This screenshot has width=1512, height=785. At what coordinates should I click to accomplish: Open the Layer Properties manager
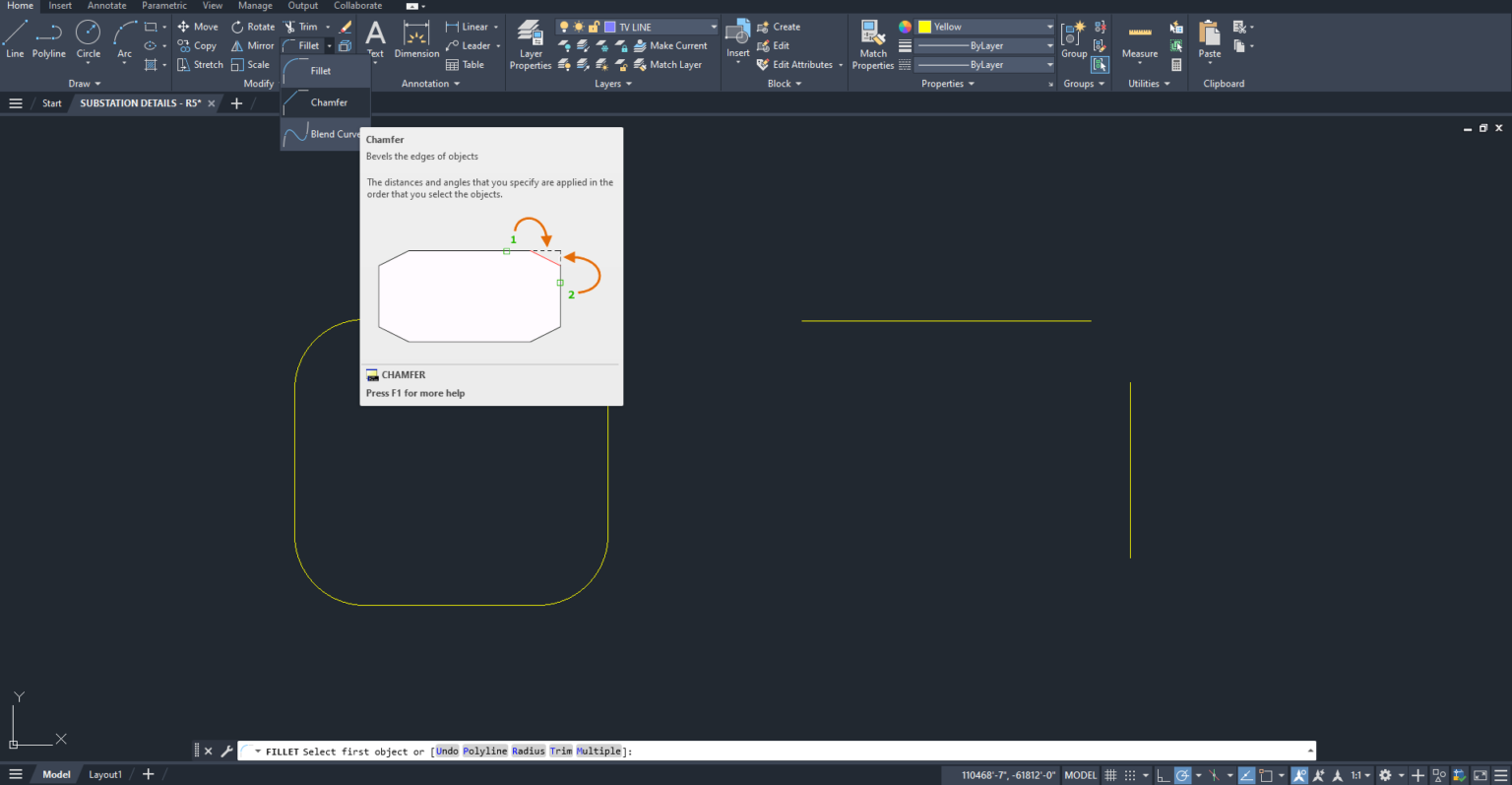point(530,44)
